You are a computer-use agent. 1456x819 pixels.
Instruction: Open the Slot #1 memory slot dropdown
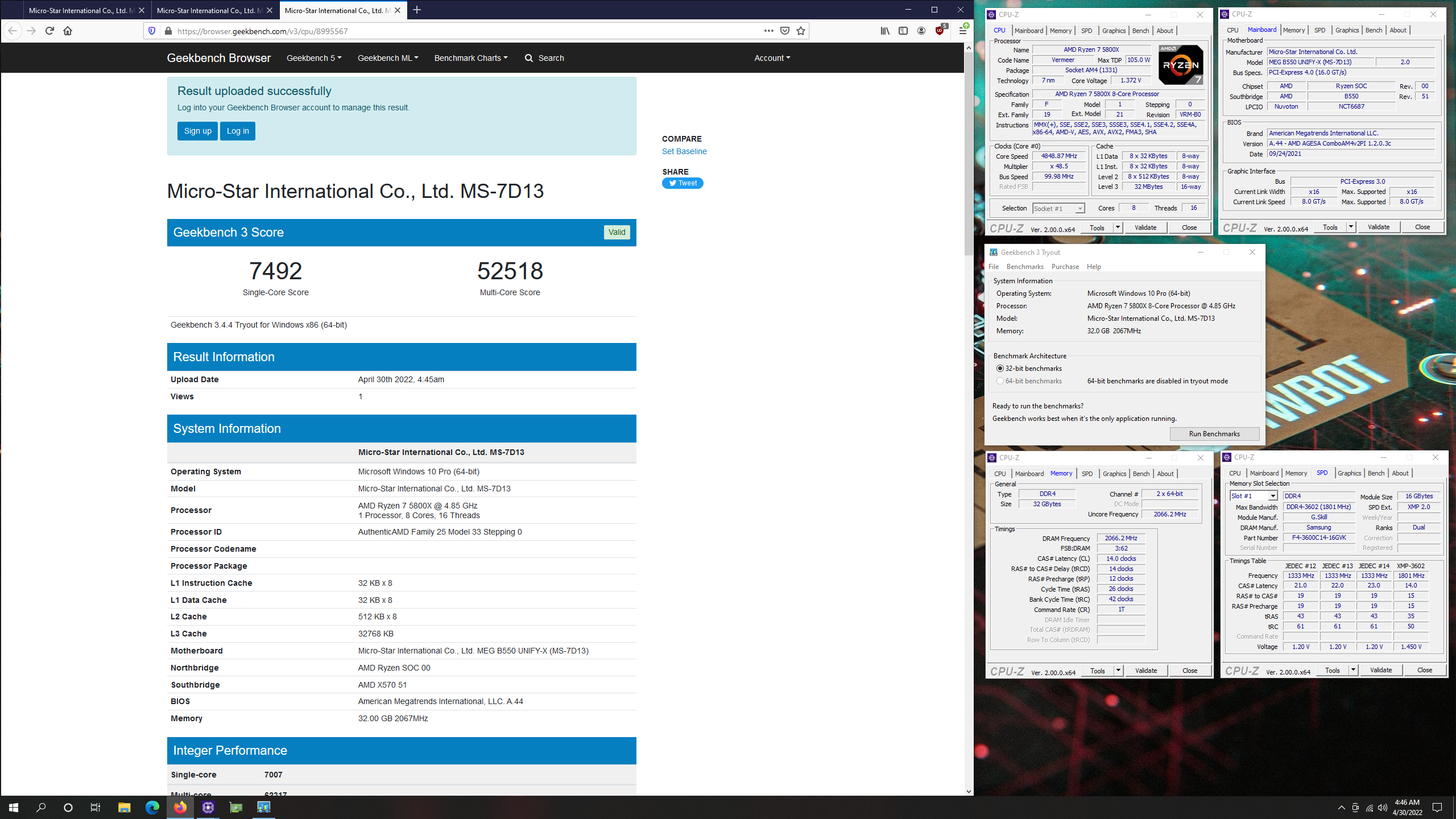(x=1254, y=496)
